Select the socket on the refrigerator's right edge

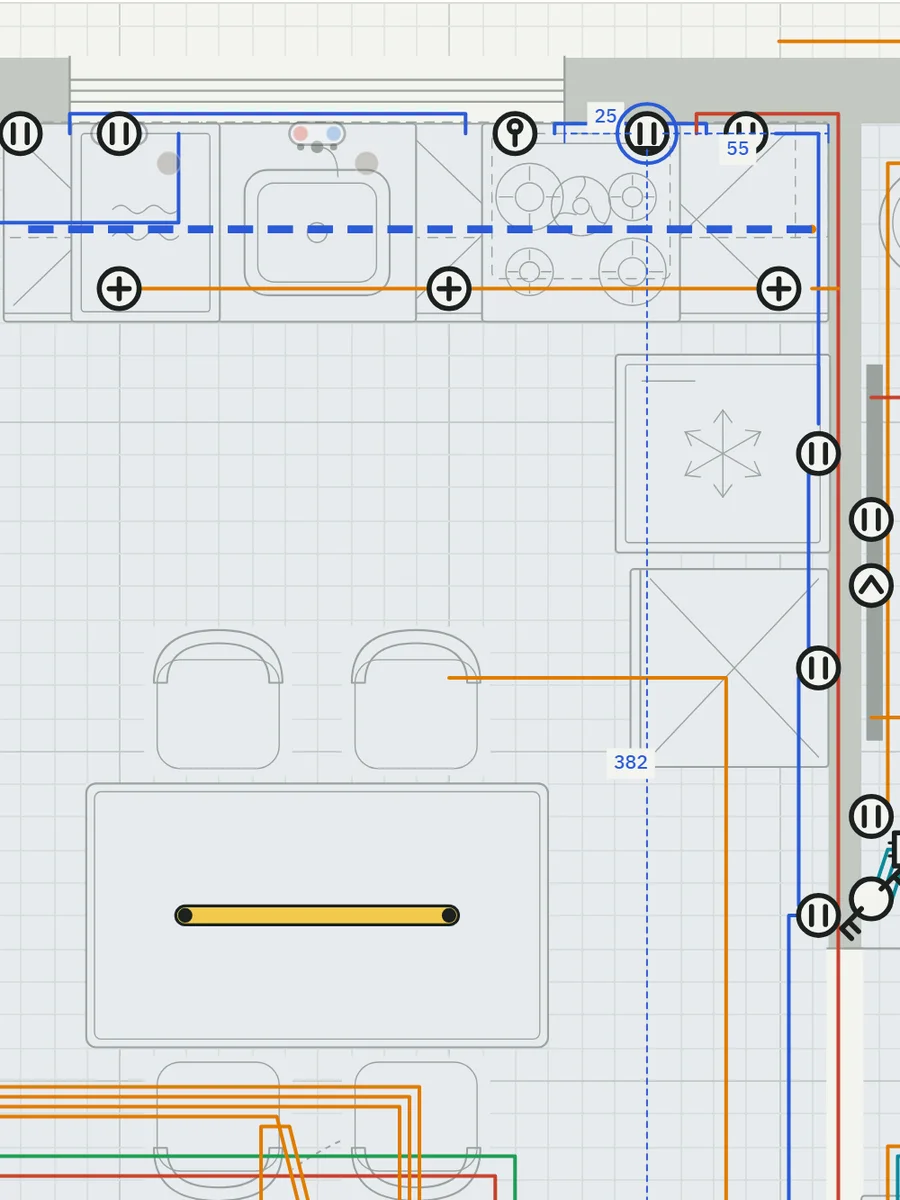(x=818, y=453)
